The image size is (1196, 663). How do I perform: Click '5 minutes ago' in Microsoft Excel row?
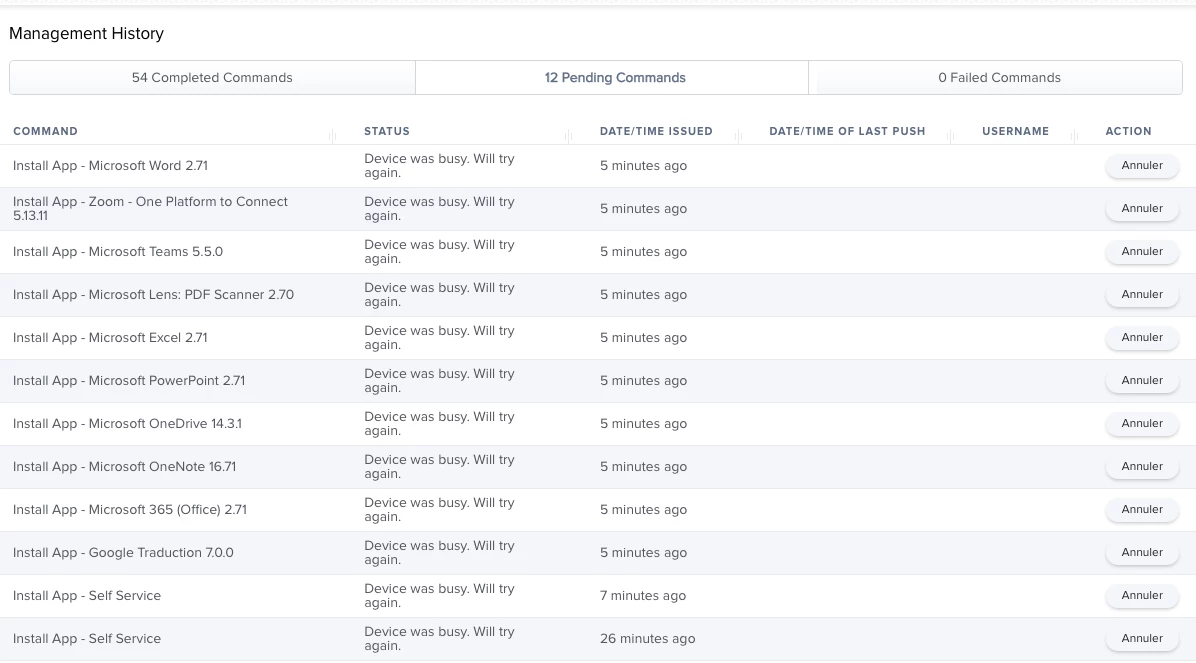(x=643, y=338)
